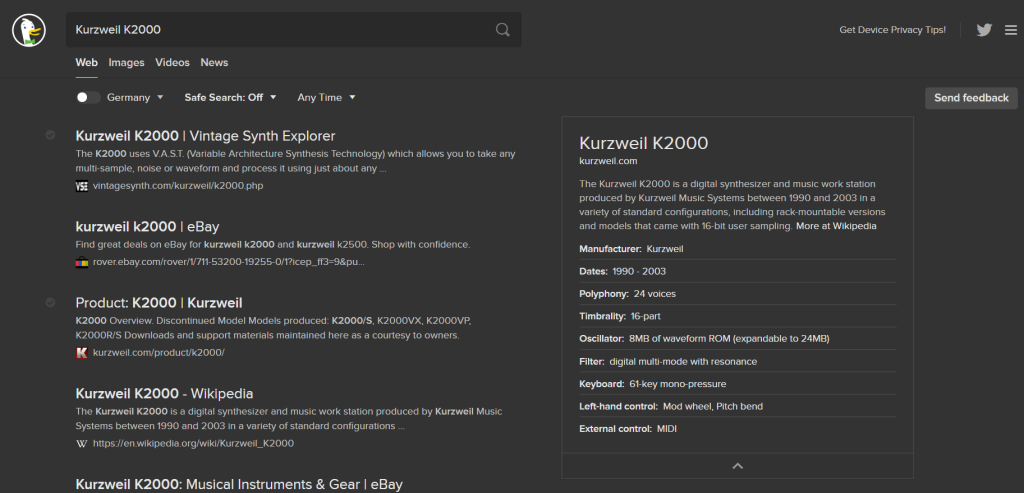Click the Vintage Synth favicon icon
Screen dimensions: 1024x493
click(x=82, y=186)
